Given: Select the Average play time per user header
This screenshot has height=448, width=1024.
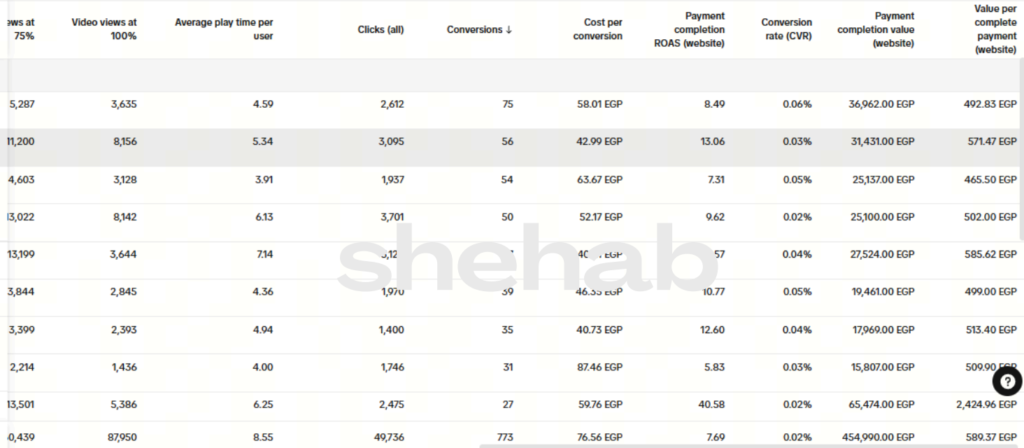Looking at the screenshot, I should pos(223,29).
